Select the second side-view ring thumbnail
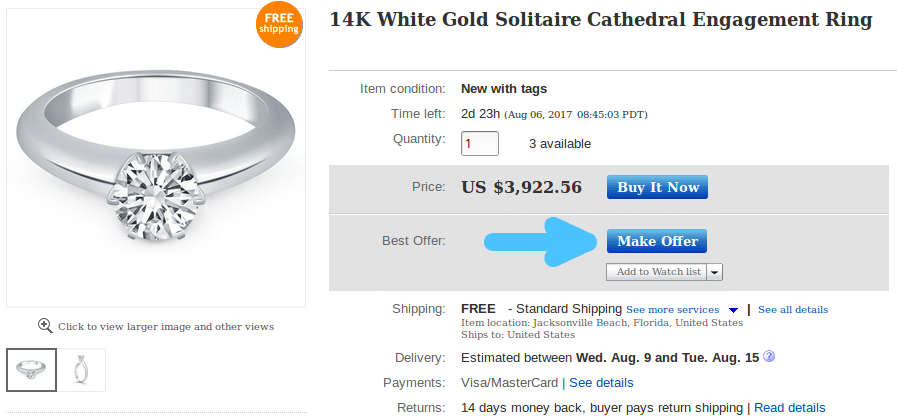The image size is (897, 418). [82, 370]
